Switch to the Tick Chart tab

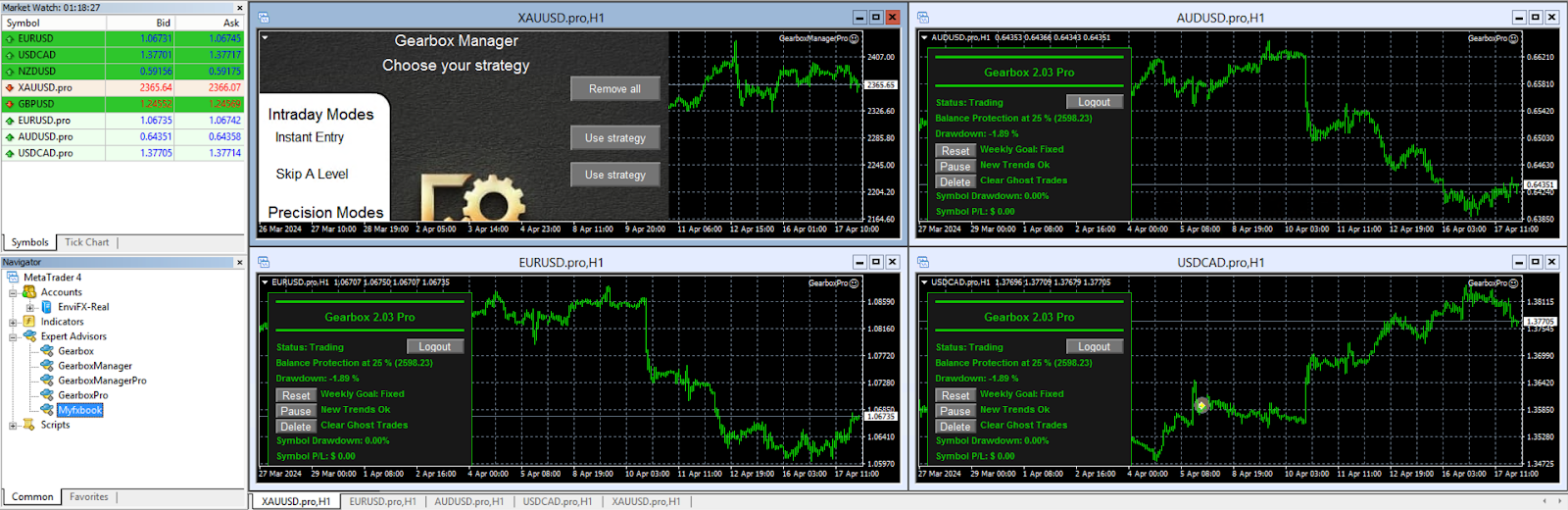[x=86, y=242]
